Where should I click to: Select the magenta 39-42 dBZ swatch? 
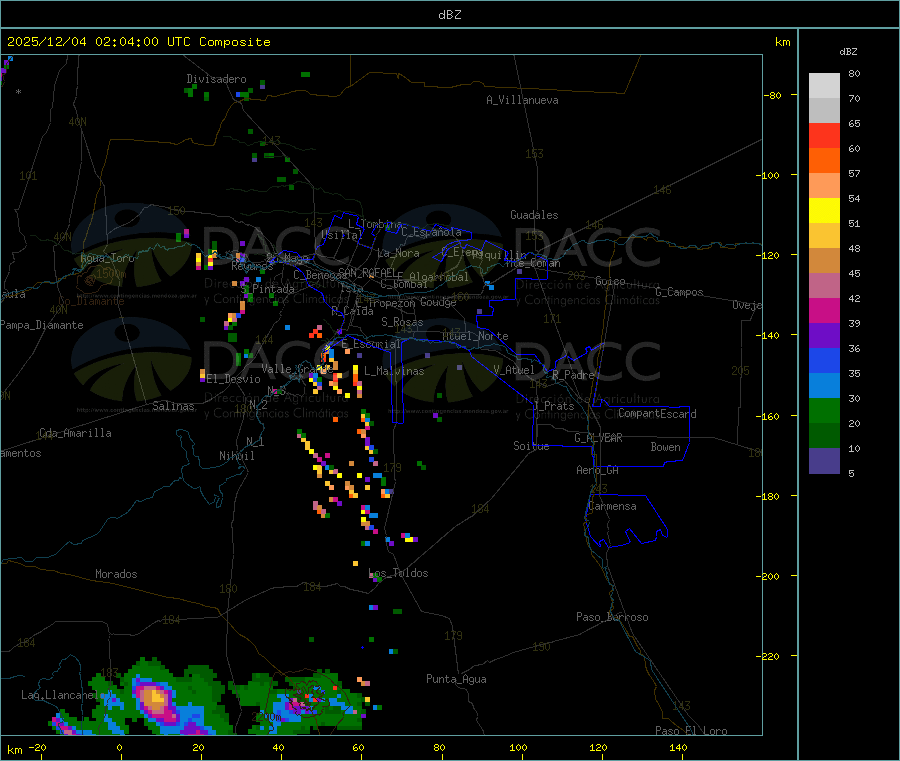(824, 310)
